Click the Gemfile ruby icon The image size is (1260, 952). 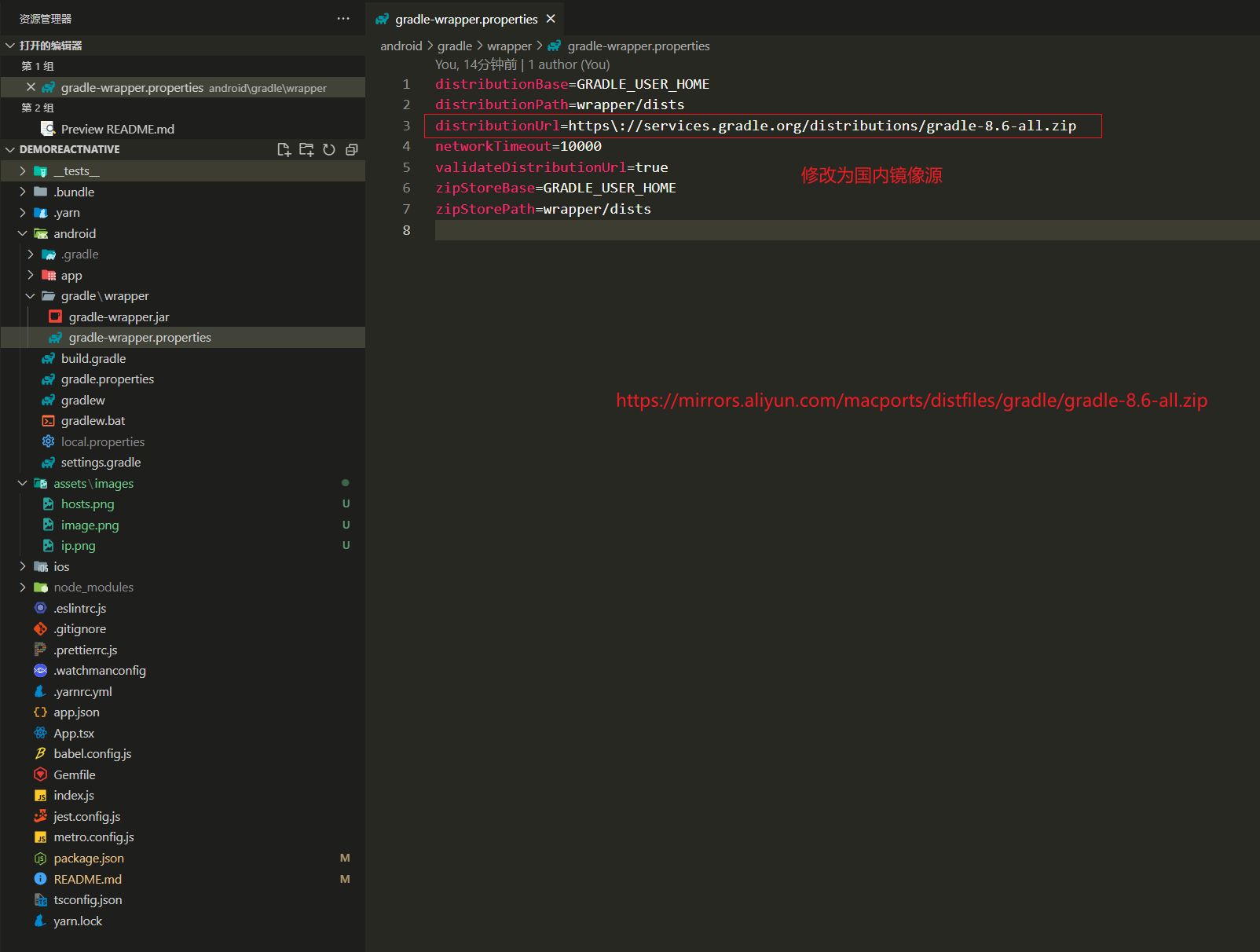(x=41, y=774)
